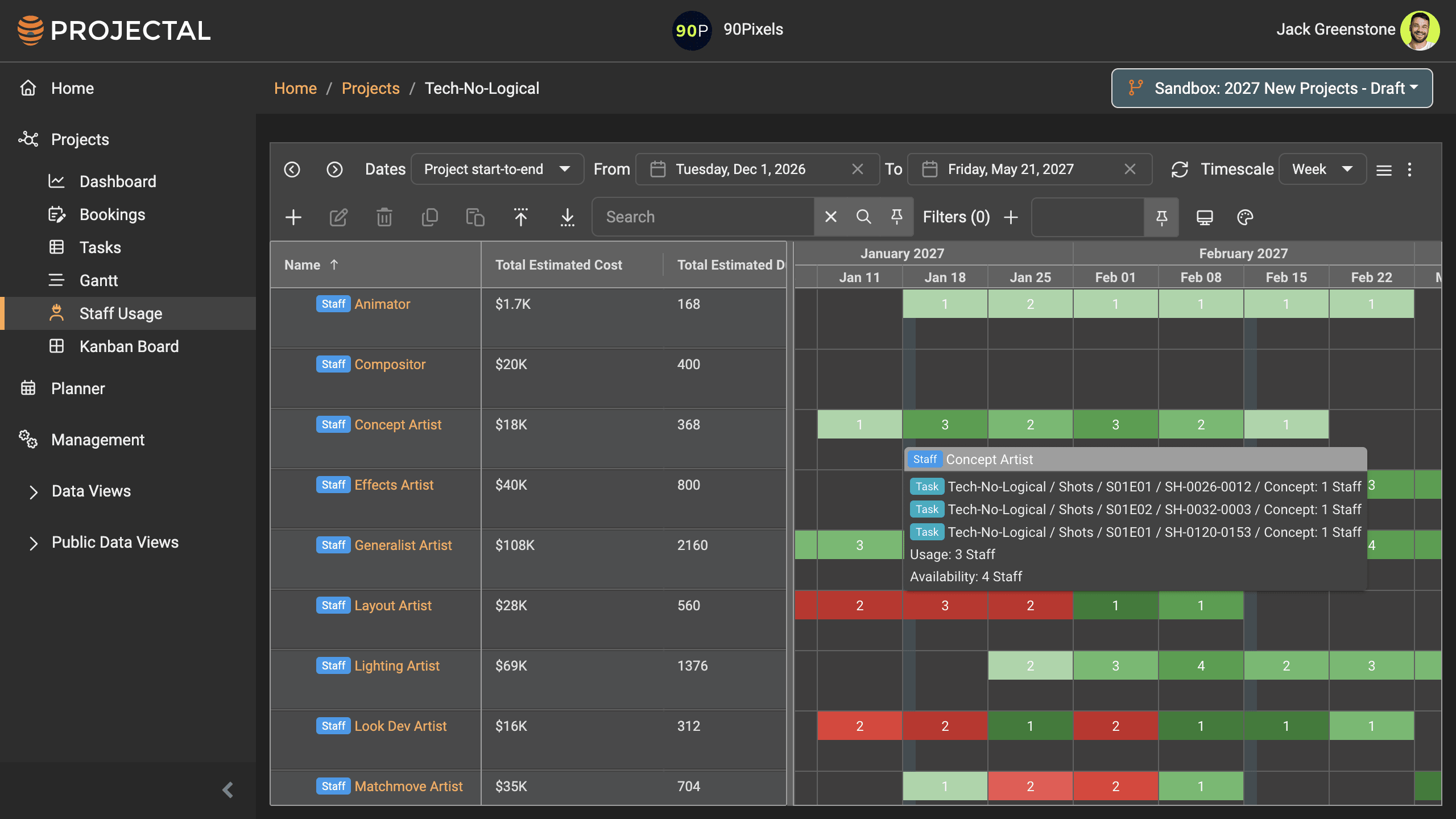
Task: Clear the To date field
Action: (1130, 169)
